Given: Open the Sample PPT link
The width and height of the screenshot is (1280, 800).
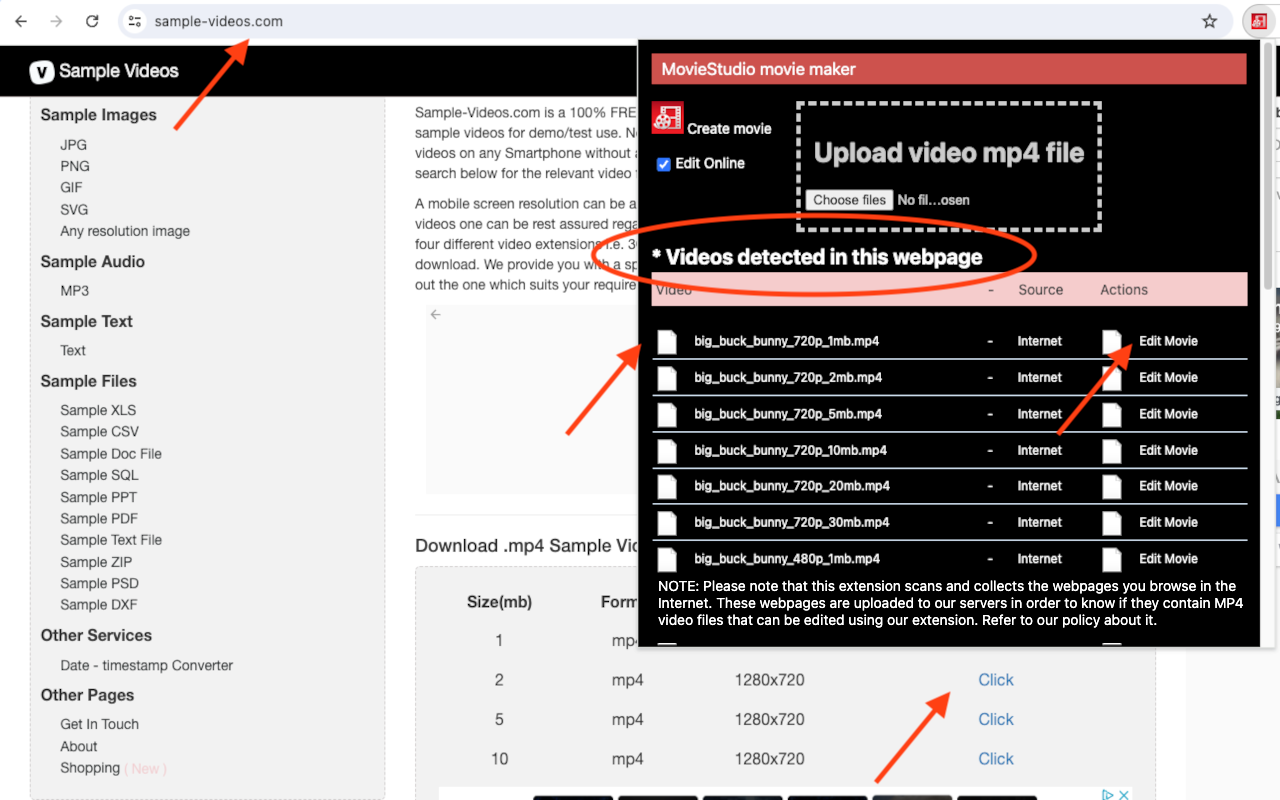Looking at the screenshot, I should tap(98, 497).
